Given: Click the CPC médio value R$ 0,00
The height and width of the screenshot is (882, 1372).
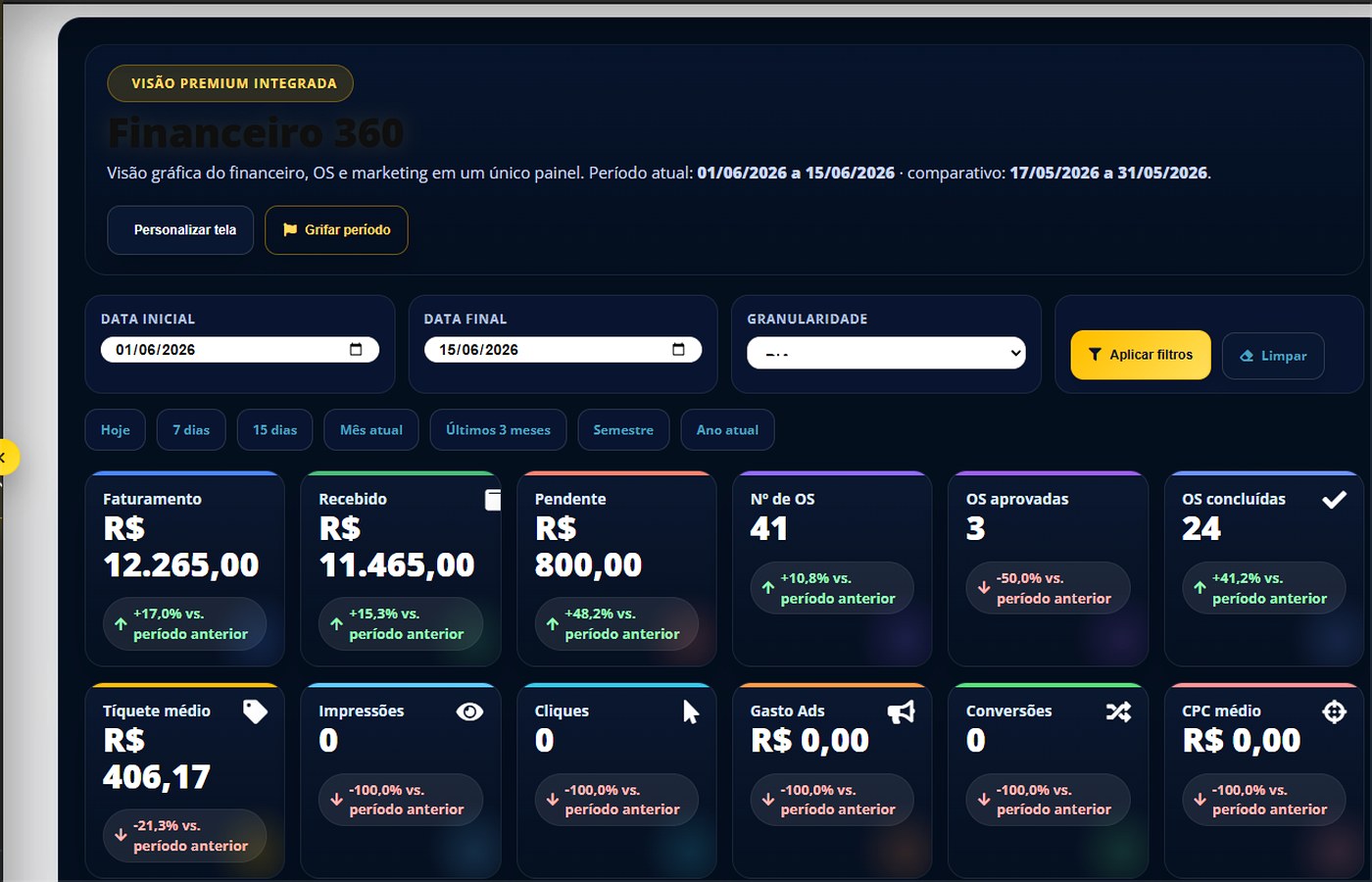Looking at the screenshot, I should click(1242, 741).
